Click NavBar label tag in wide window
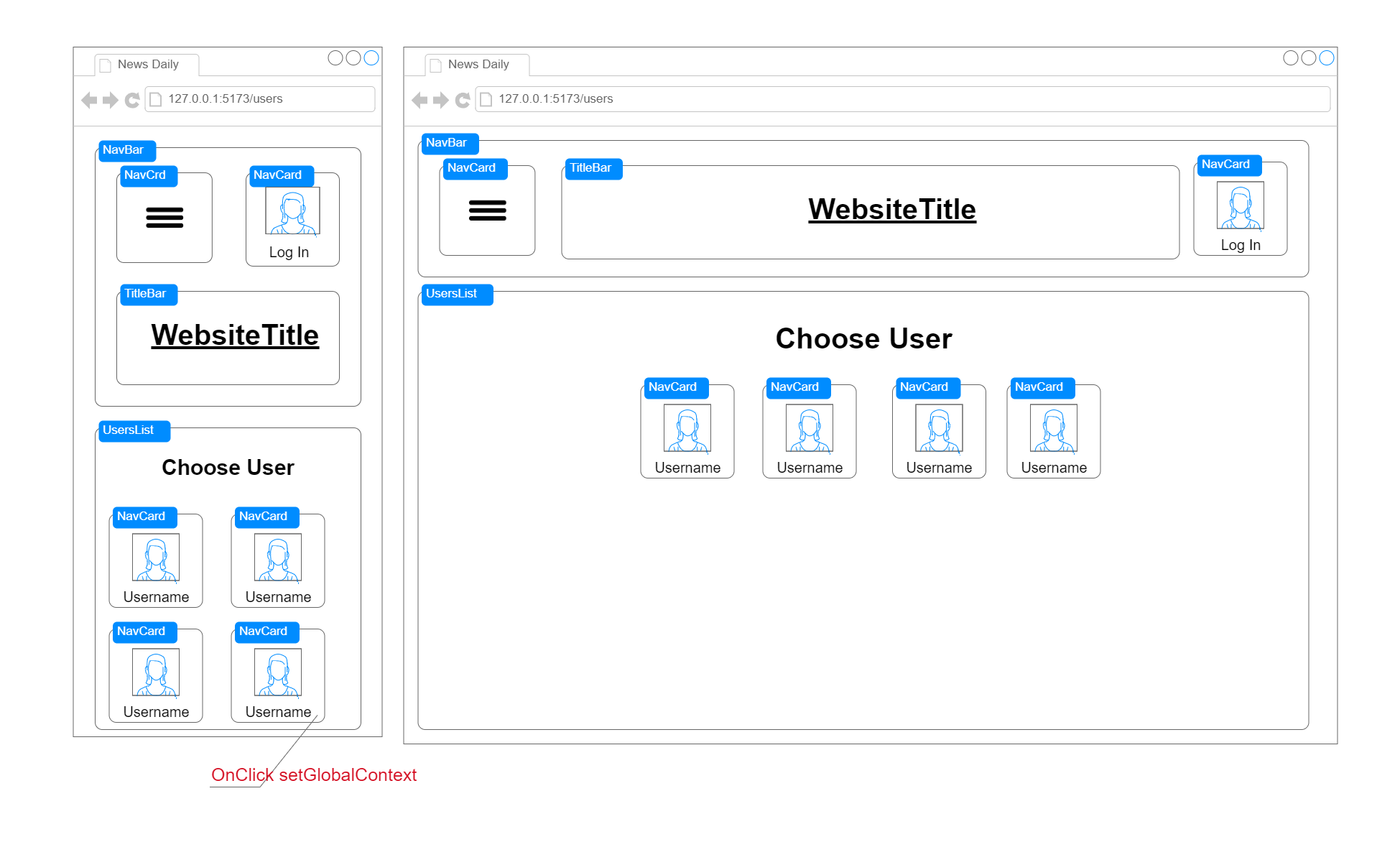 click(x=450, y=143)
